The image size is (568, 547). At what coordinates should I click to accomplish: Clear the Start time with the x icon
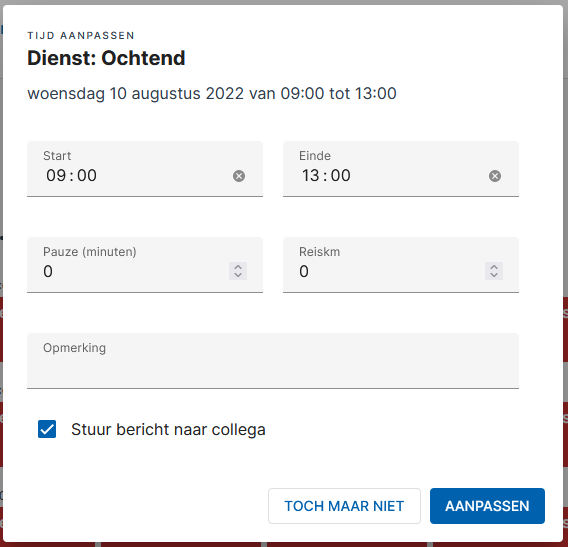pyautogui.click(x=239, y=176)
